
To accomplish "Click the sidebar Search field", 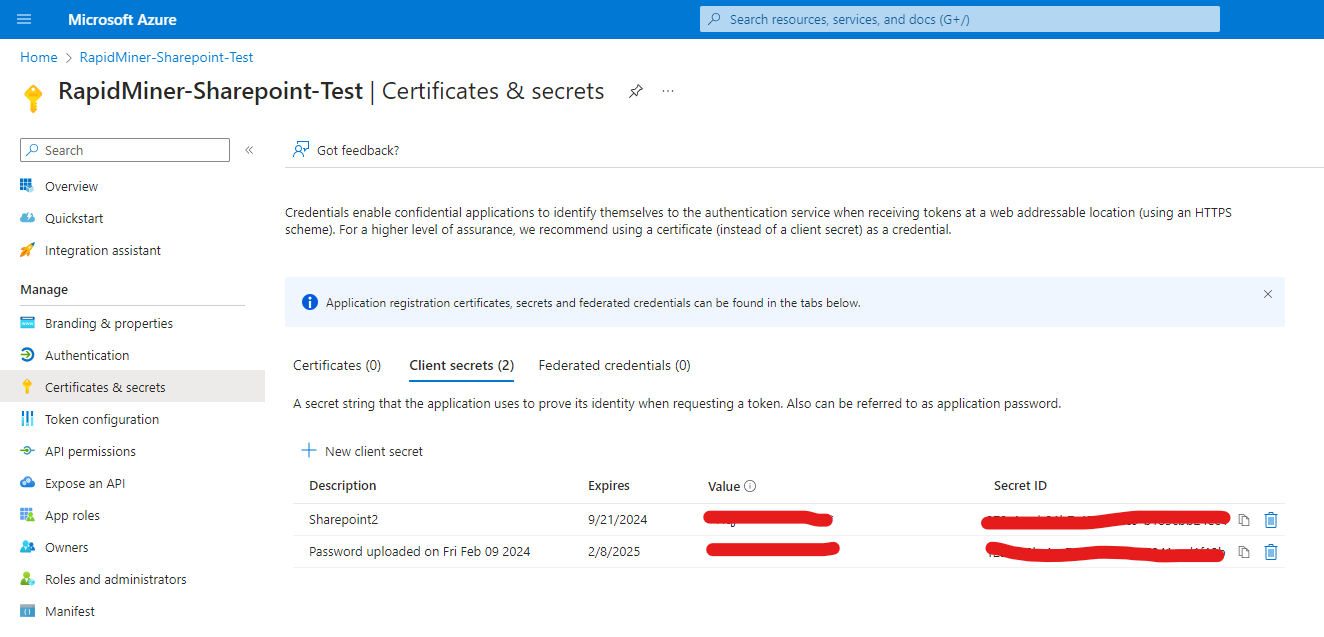I will click(x=125, y=150).
